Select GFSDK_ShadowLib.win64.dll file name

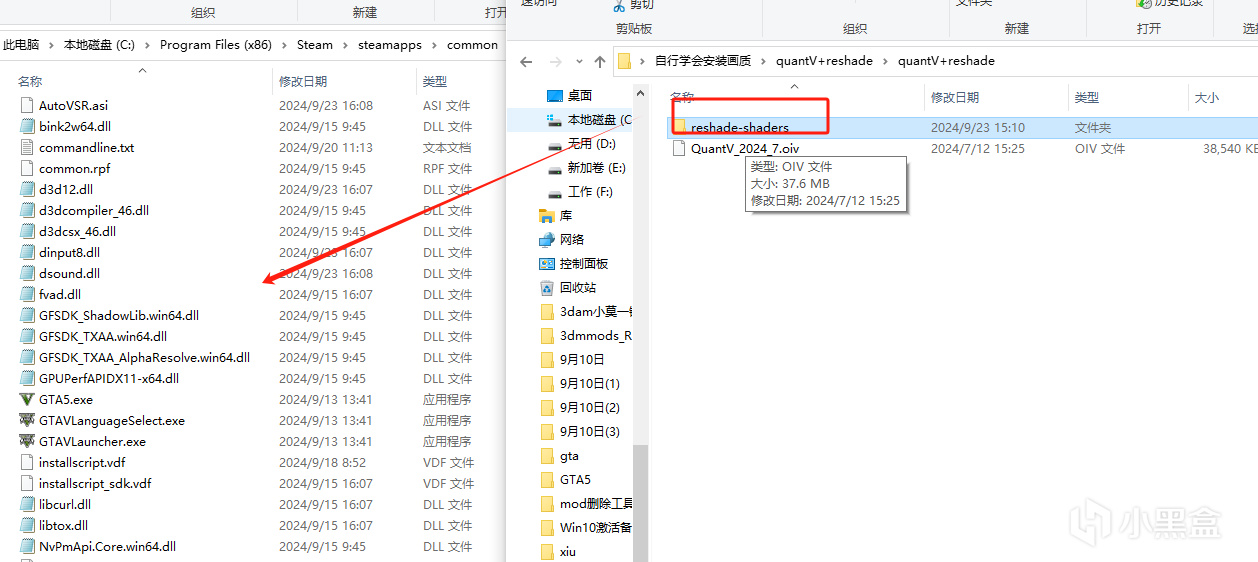coord(119,316)
